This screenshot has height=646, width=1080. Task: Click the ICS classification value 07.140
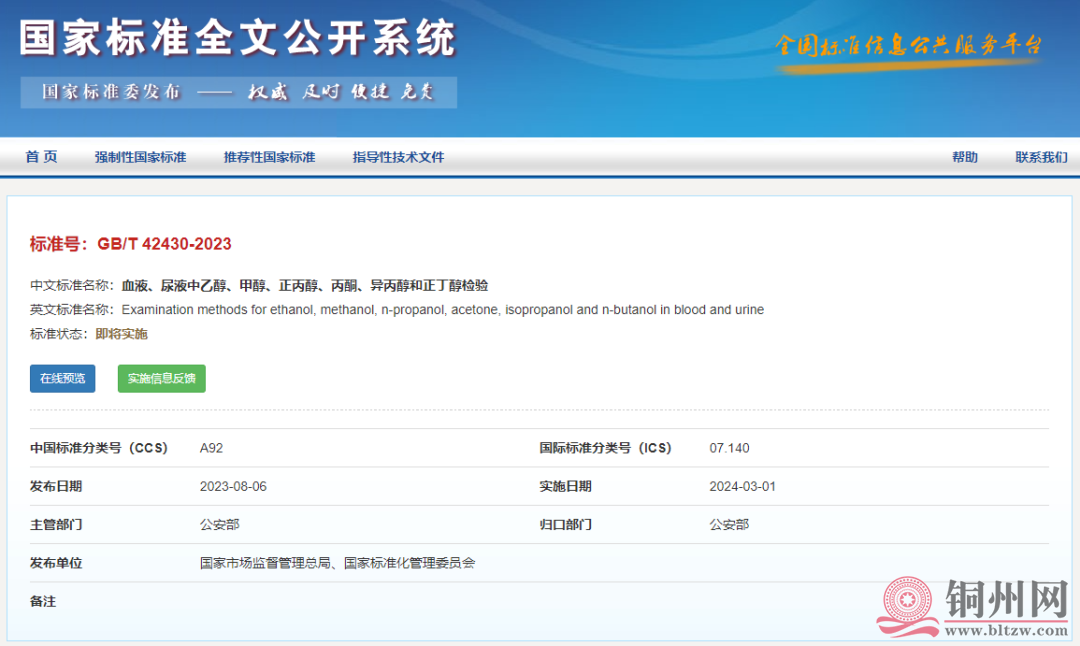(x=729, y=448)
